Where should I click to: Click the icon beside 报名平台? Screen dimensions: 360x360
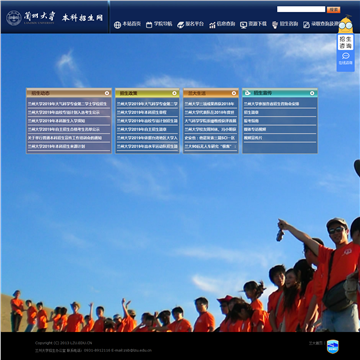pyautogui.click(x=180, y=25)
